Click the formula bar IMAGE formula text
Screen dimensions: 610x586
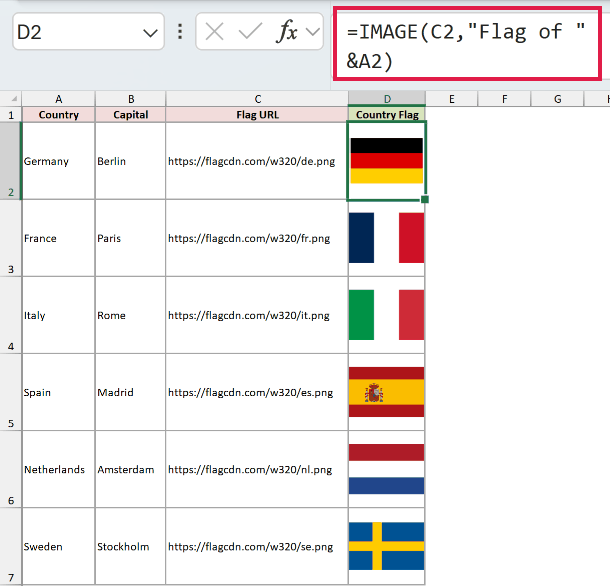(466, 46)
